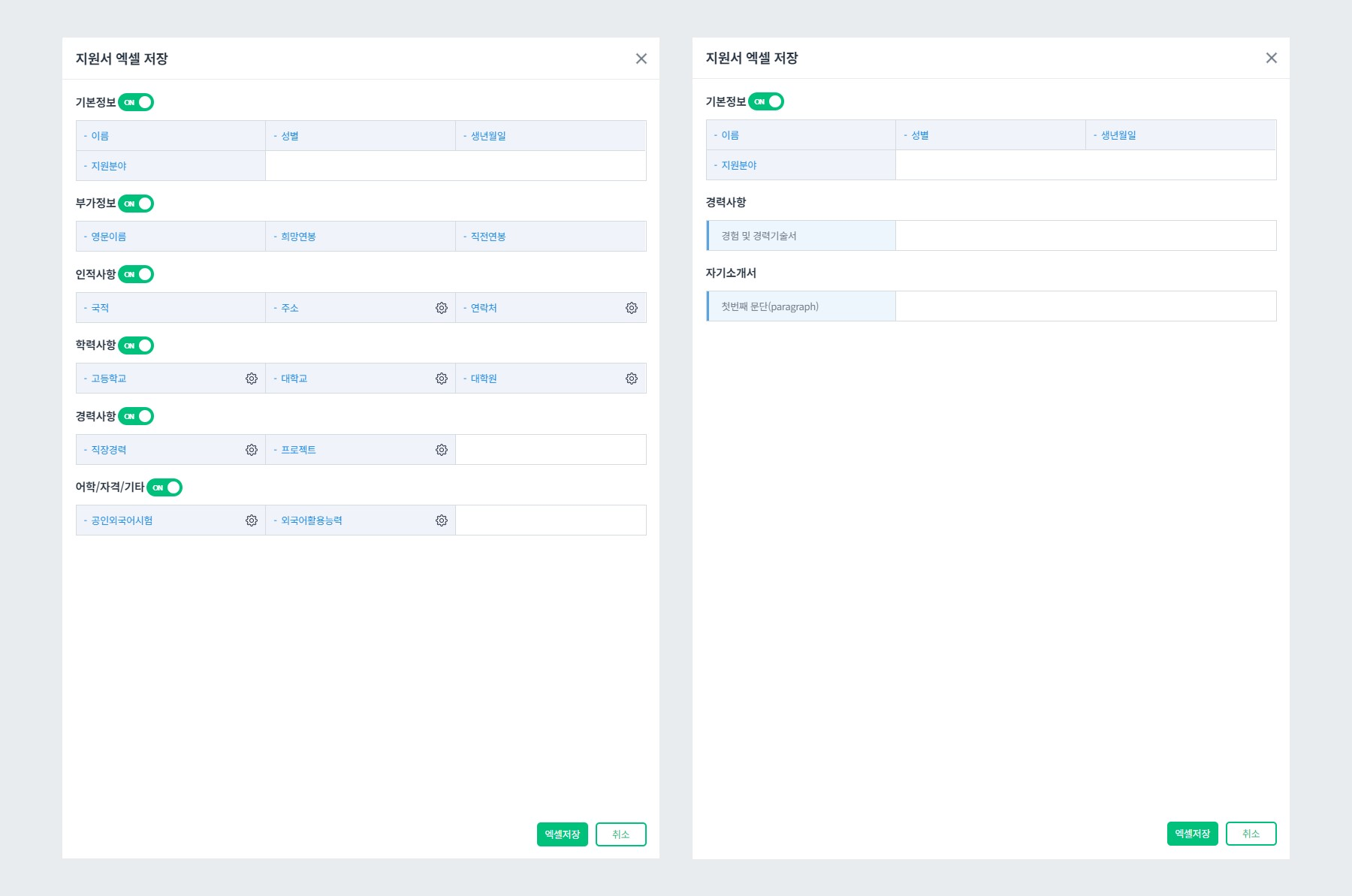Open settings gear for 프로젝트 field
This screenshot has height=896, width=1352.
(x=442, y=450)
